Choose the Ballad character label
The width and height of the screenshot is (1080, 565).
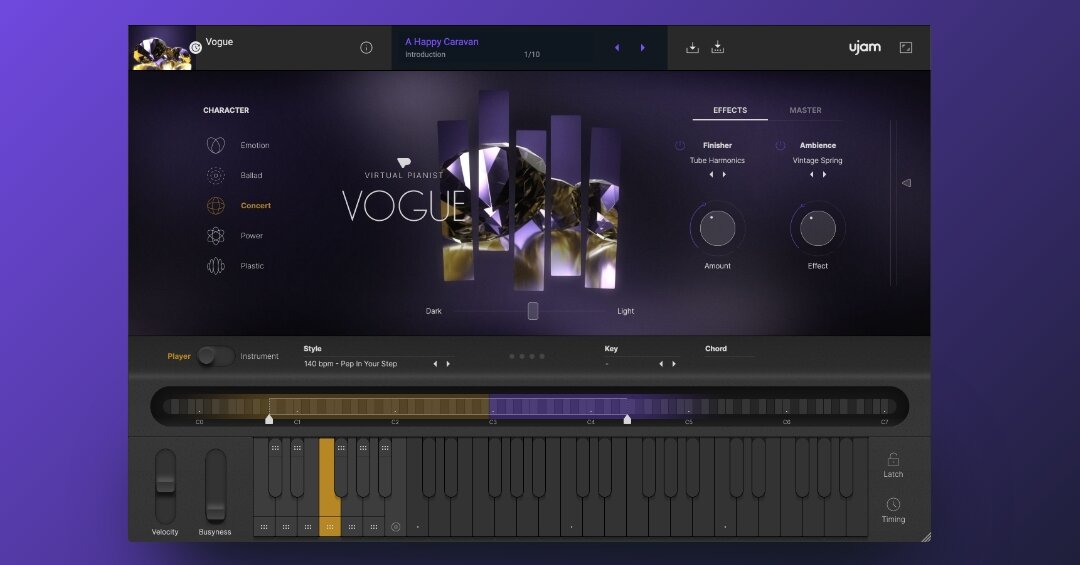pyautogui.click(x=251, y=176)
